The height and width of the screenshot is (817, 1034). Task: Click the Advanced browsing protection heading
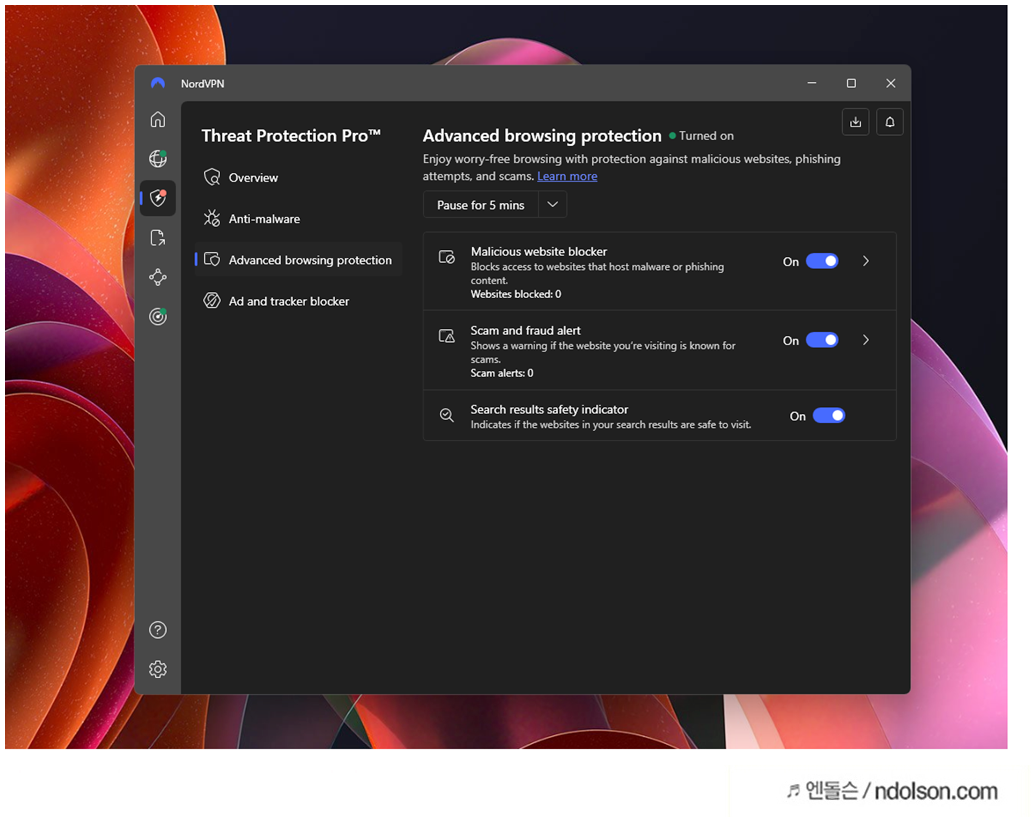[x=542, y=136]
